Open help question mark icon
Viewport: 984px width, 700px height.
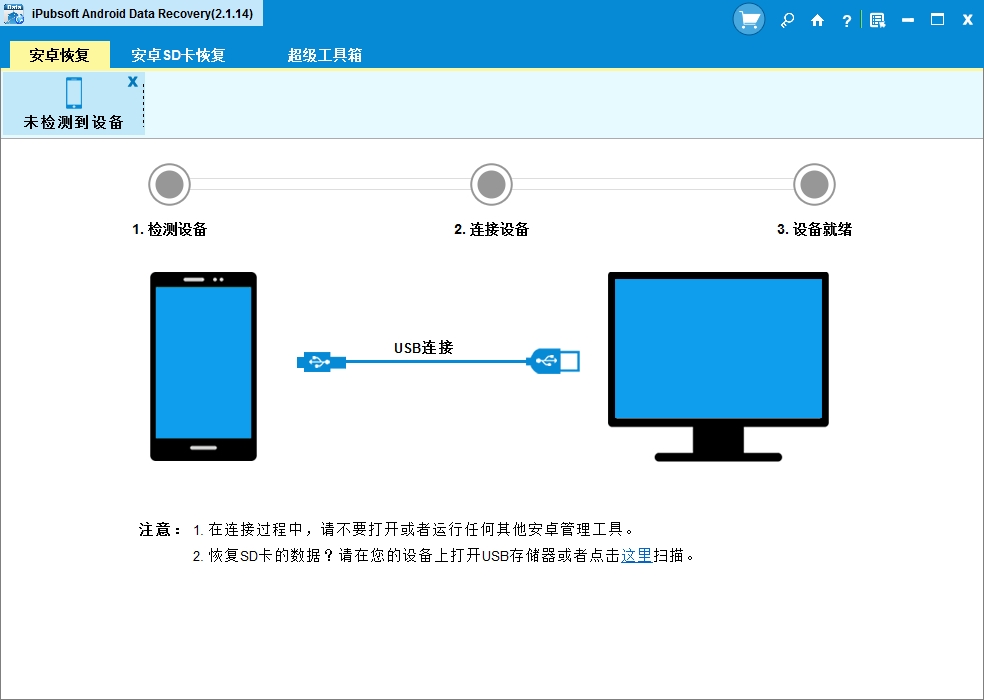pos(847,21)
